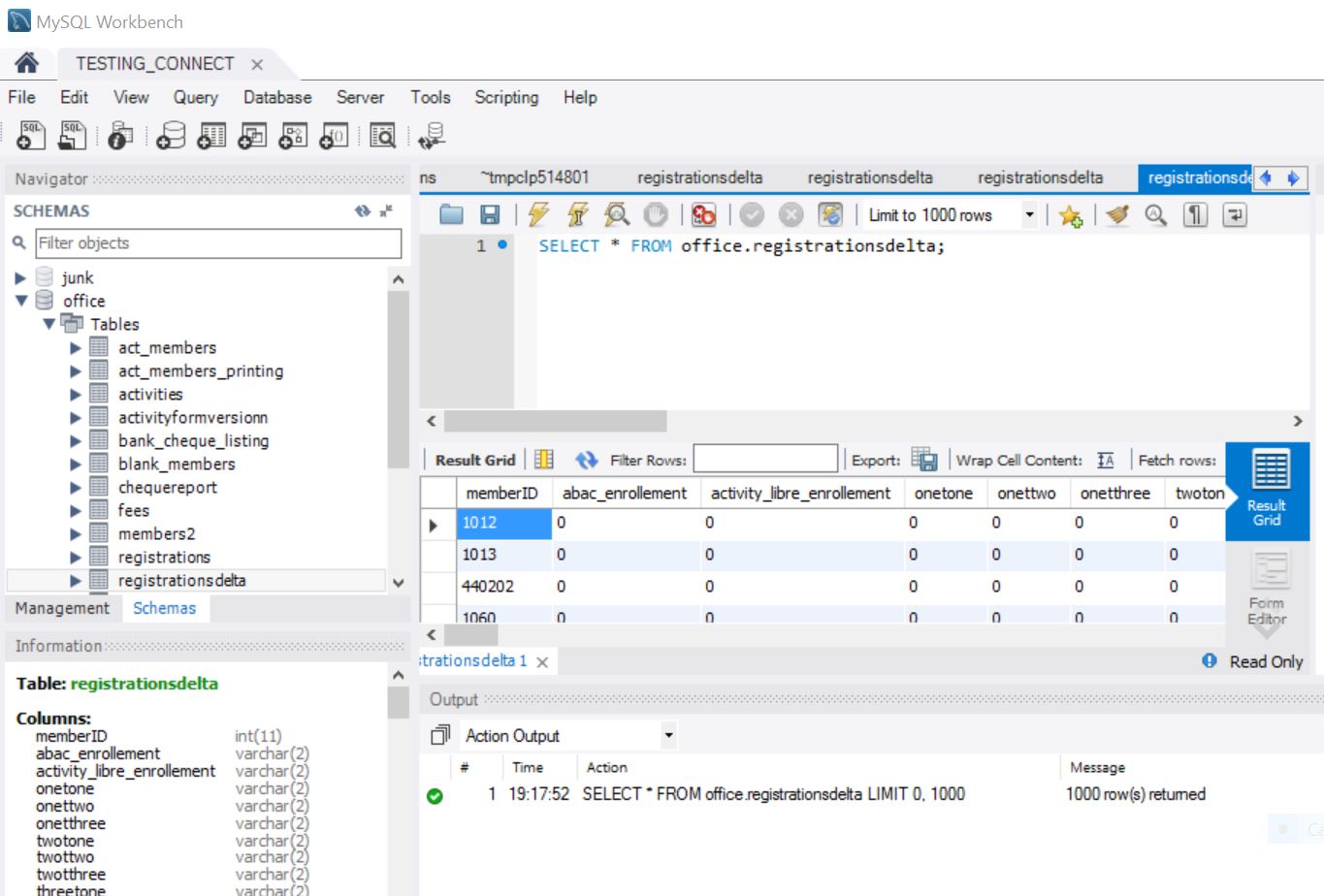This screenshot has height=896, width=1324.
Task: Open the Limit to 1000 rows dropdown
Action: click(1030, 214)
